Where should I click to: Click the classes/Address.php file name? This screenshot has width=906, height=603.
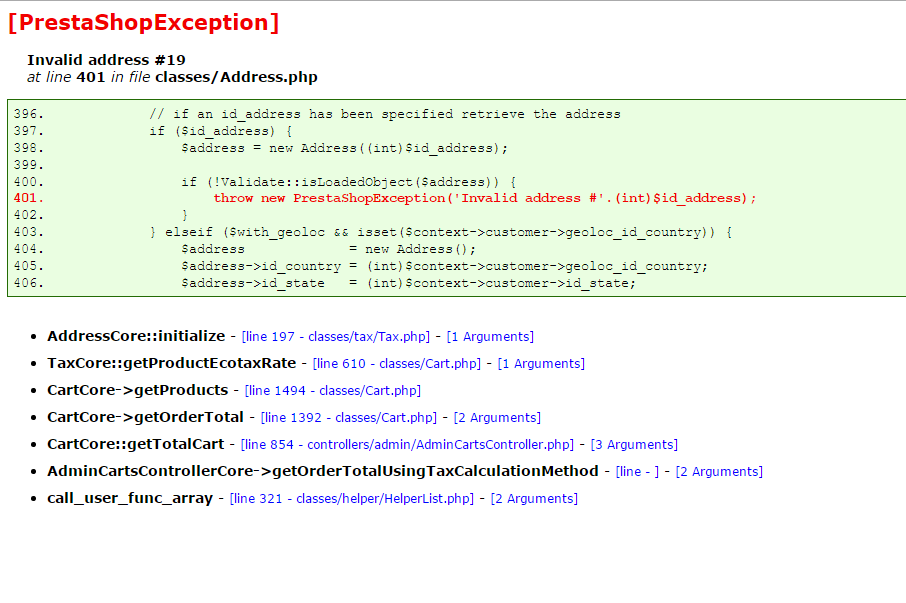click(x=236, y=77)
